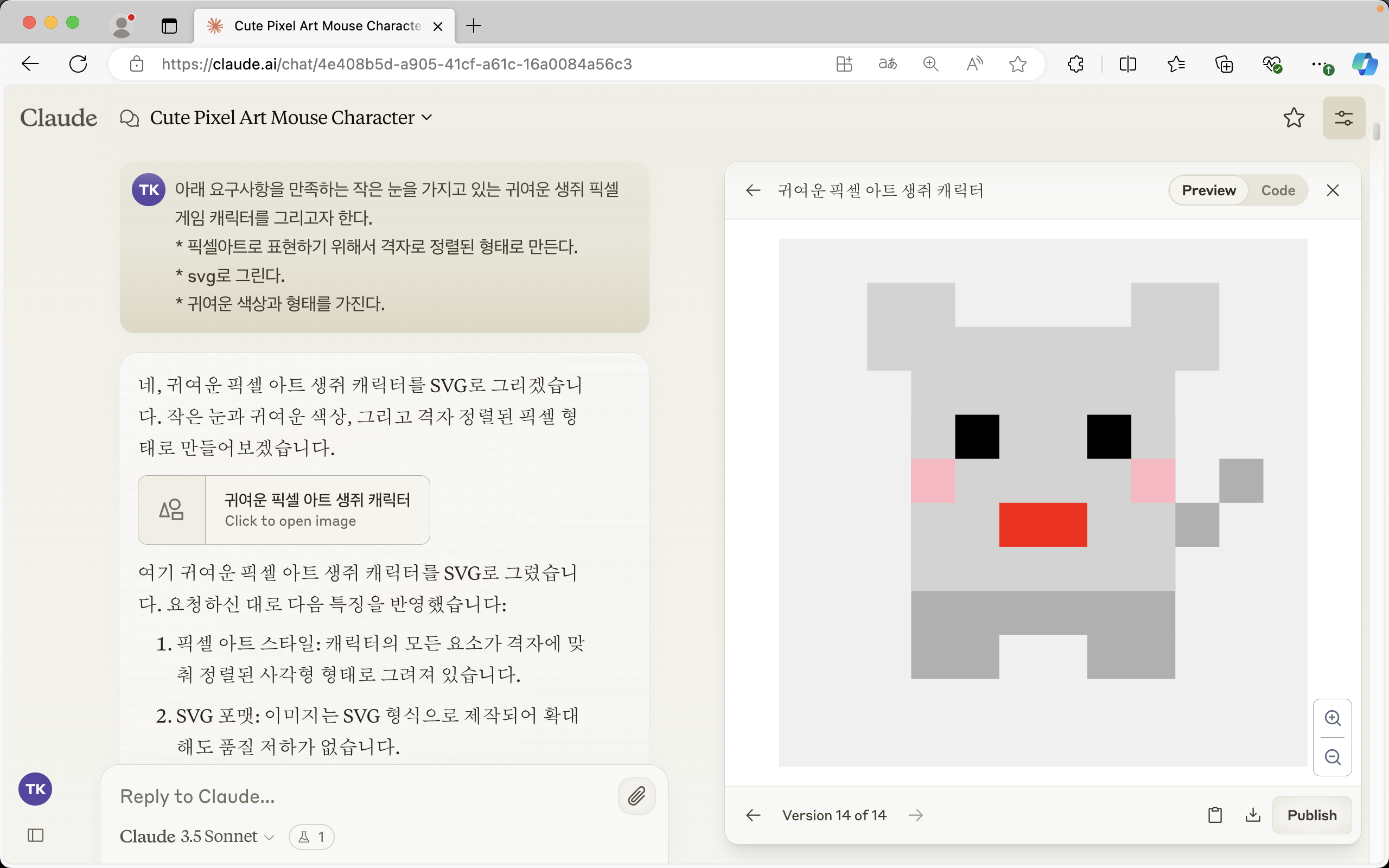Open Copilot sidebar
This screenshot has width=1389, height=868.
[x=1365, y=63]
